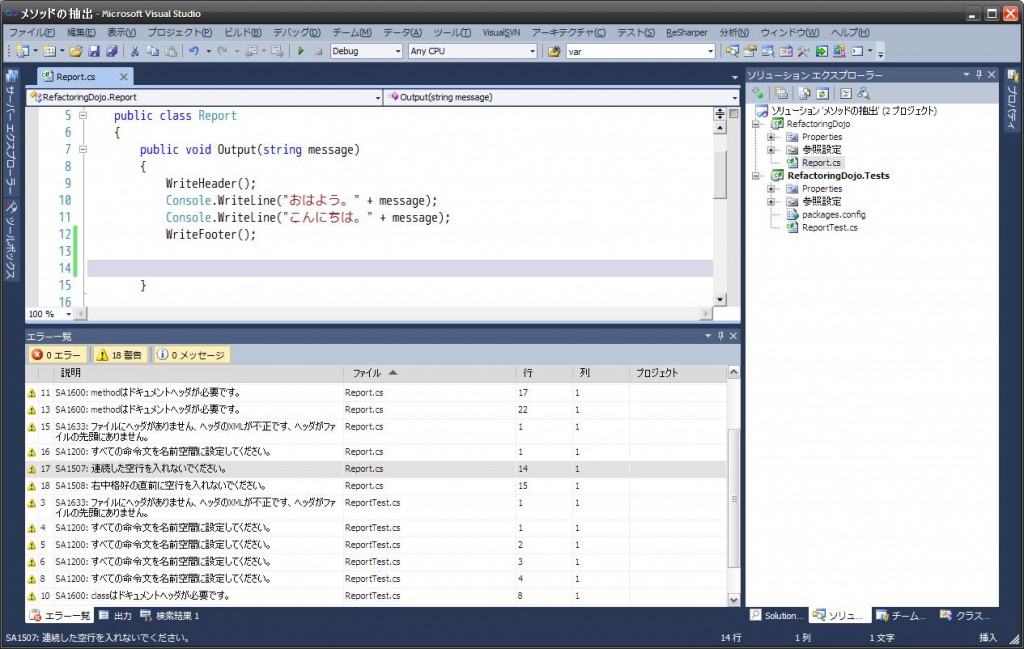This screenshot has height=649, width=1024.
Task: Click the Undo arrow icon
Action: 194,51
